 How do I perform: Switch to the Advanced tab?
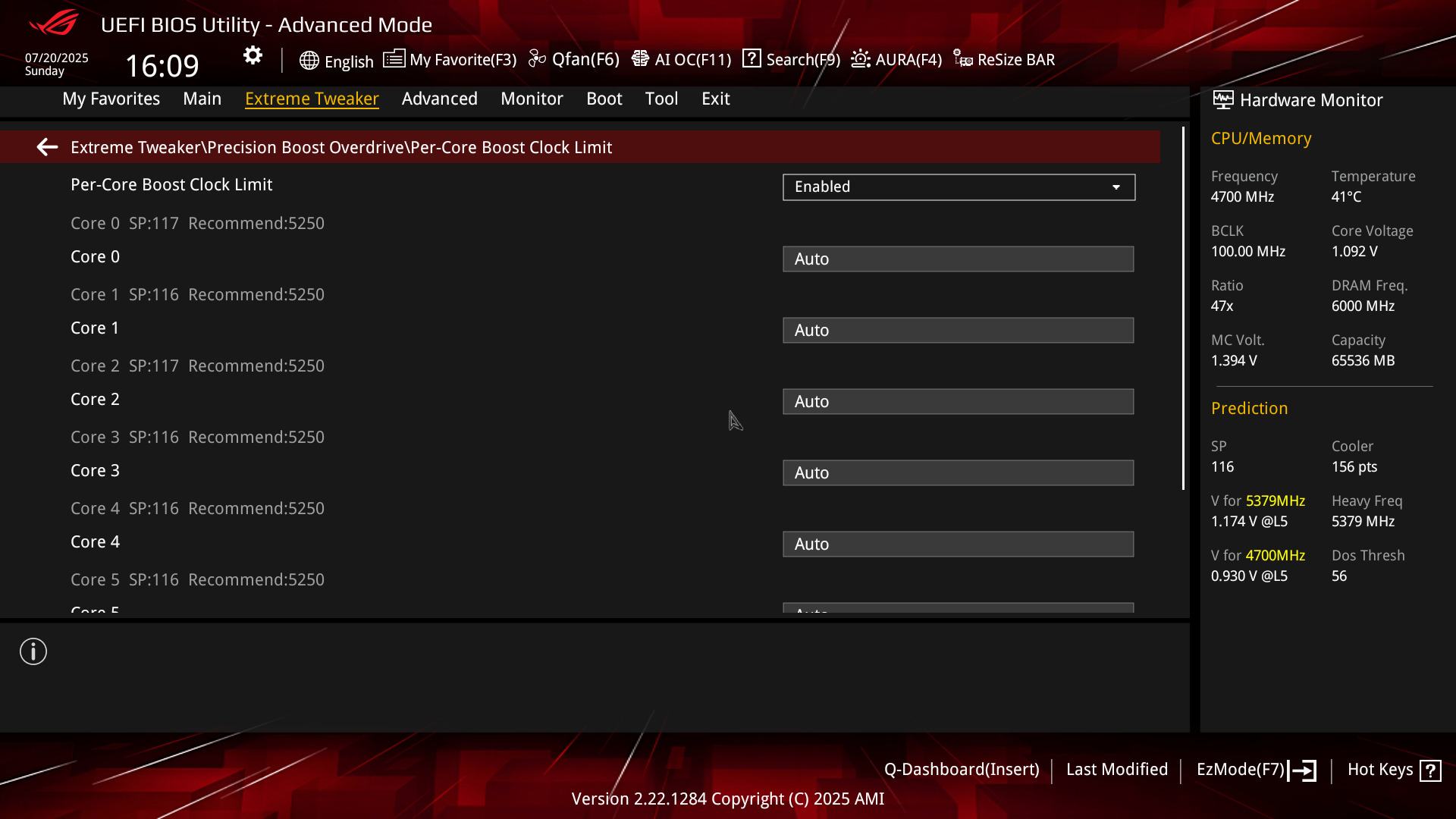[439, 99]
